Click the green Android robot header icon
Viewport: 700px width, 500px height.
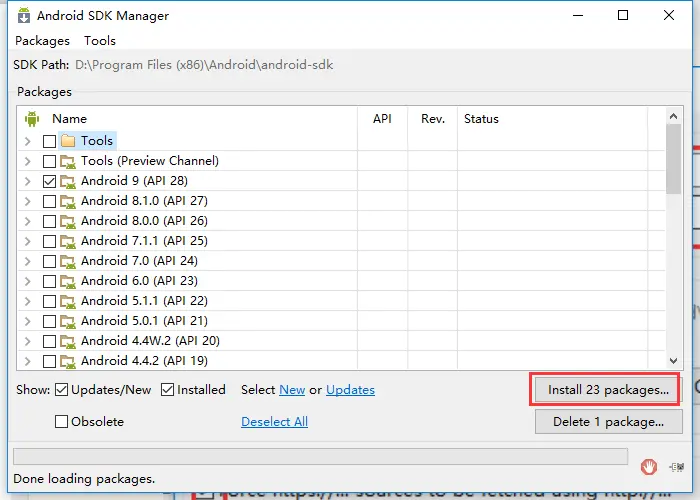[x=32, y=119]
